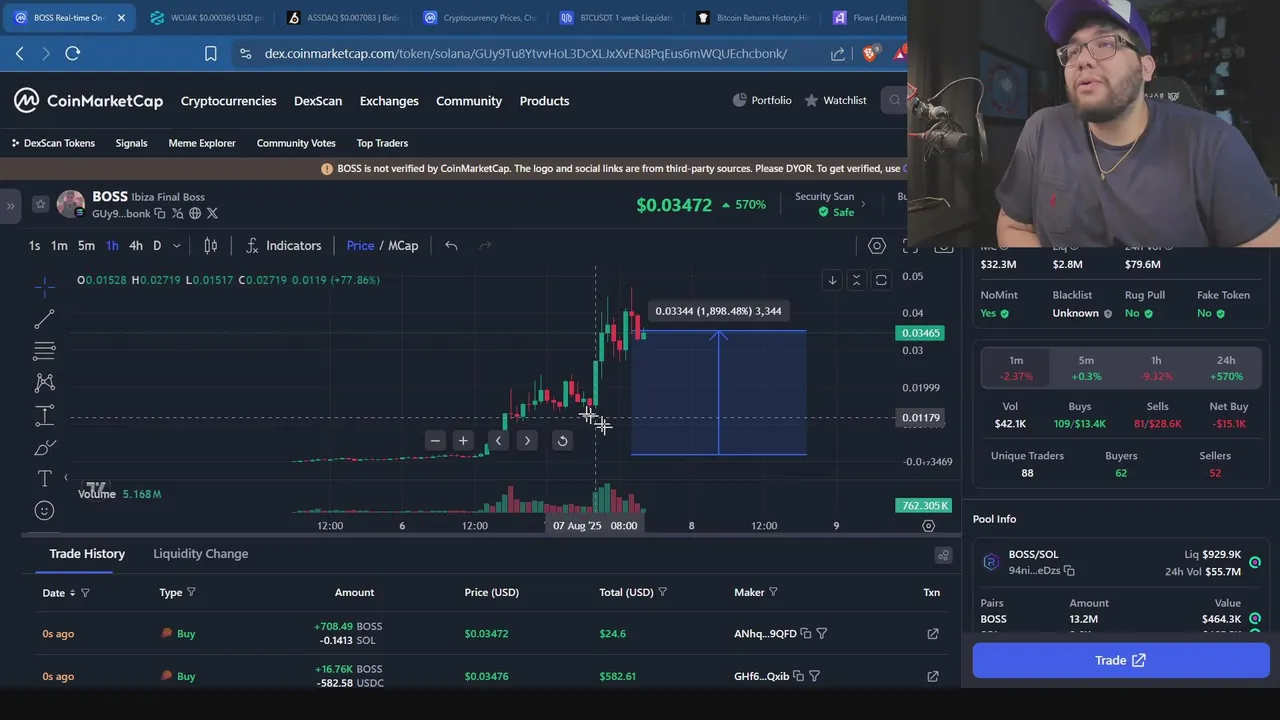1280x720 pixels.
Task: Select the price range measure tool
Action: coord(45,416)
